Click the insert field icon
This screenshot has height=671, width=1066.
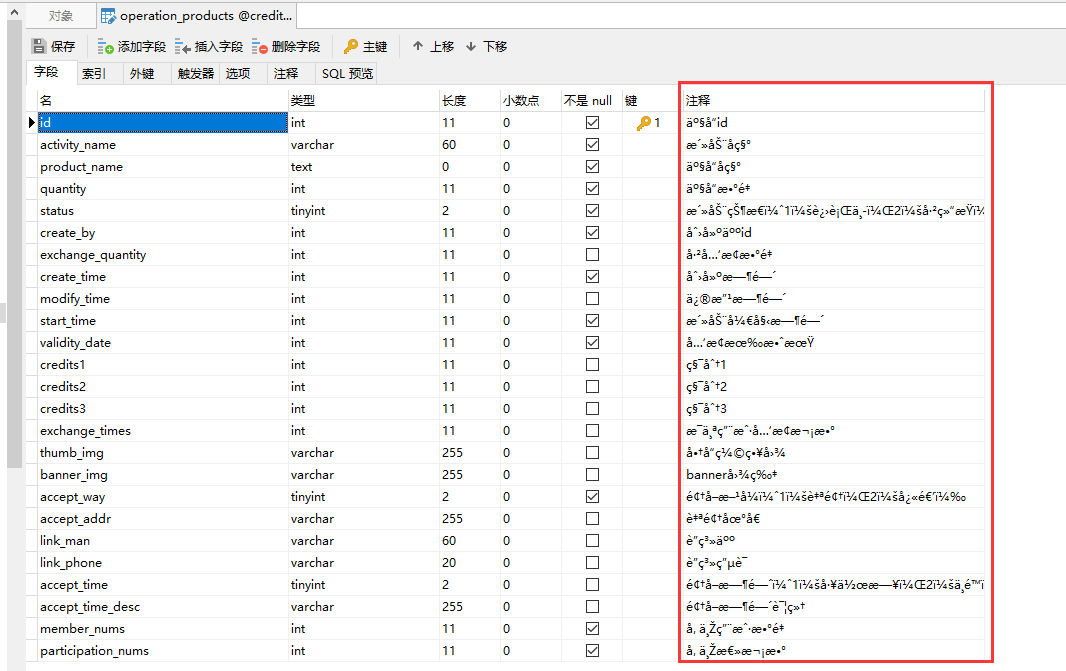pos(183,46)
